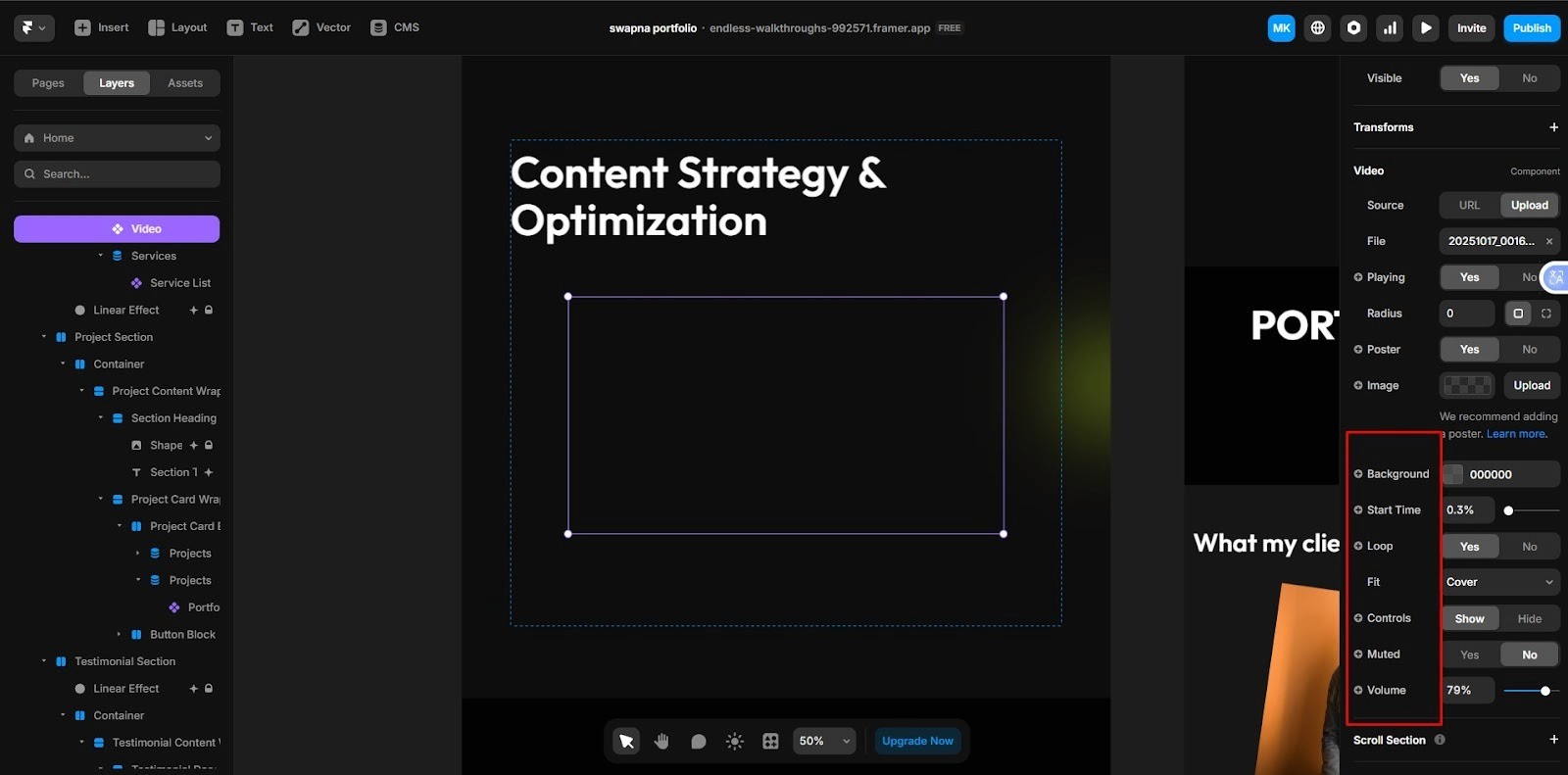Click the poster image preview swatch
The width and height of the screenshot is (1568, 775).
point(1467,385)
